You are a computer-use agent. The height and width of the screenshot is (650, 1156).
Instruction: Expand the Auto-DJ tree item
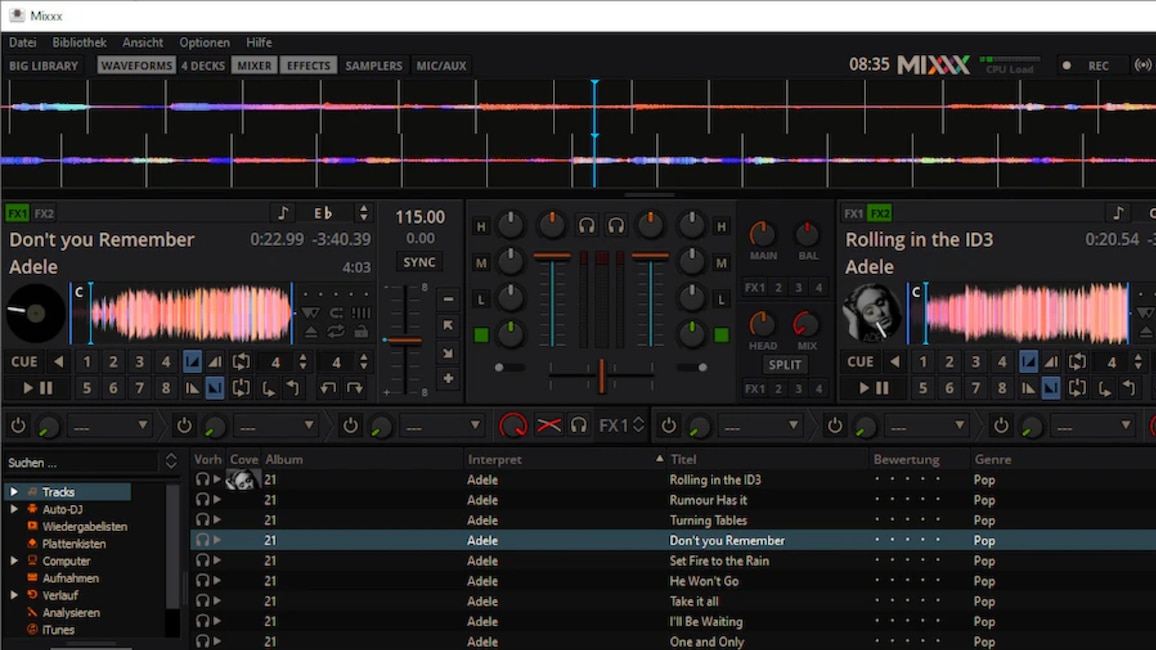14,509
